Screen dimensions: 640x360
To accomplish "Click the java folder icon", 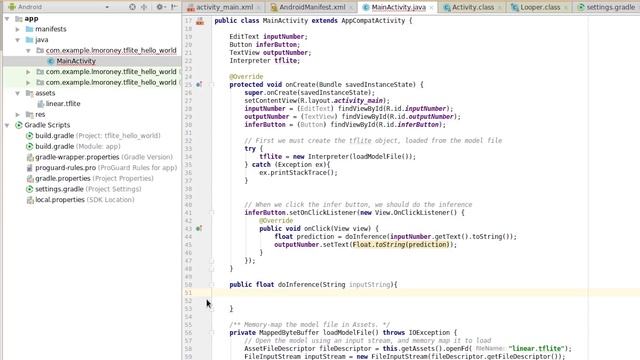I will [x=29, y=40].
